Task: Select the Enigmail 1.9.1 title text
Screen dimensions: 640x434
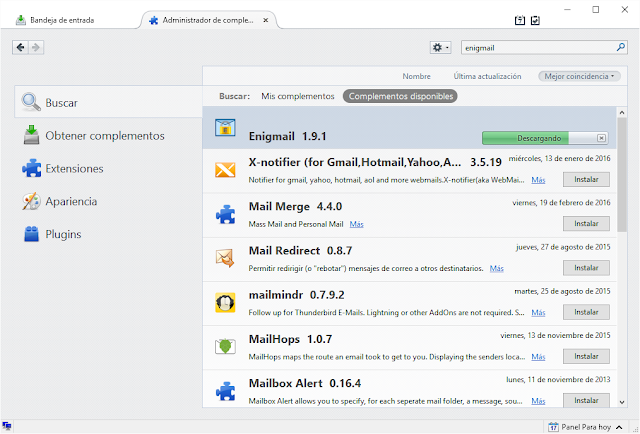Action: 287,136
